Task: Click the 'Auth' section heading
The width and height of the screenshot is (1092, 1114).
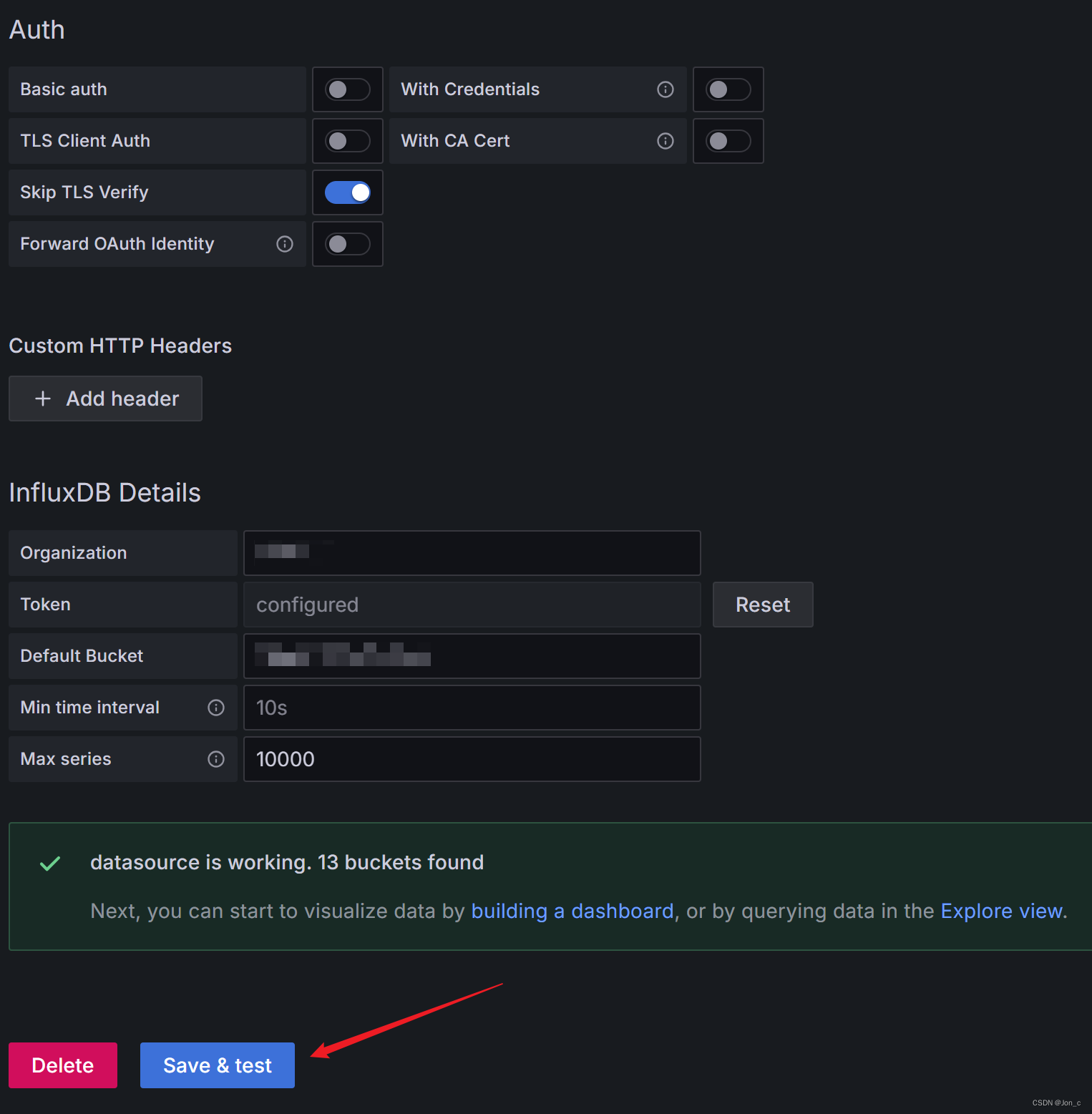Action: [36, 30]
